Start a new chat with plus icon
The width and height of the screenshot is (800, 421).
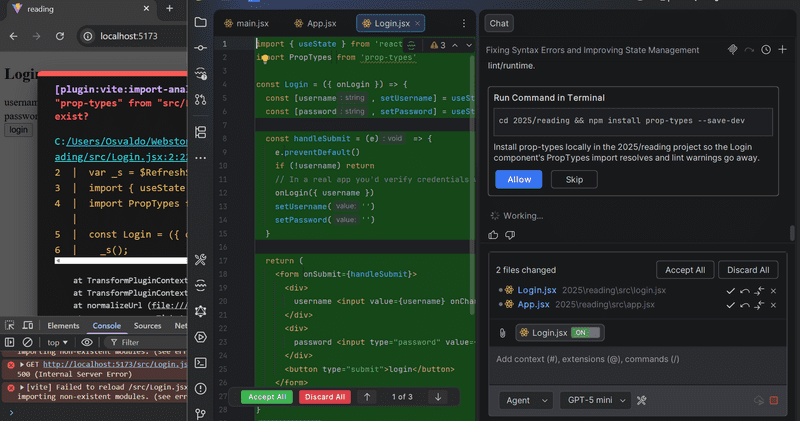click(x=782, y=49)
